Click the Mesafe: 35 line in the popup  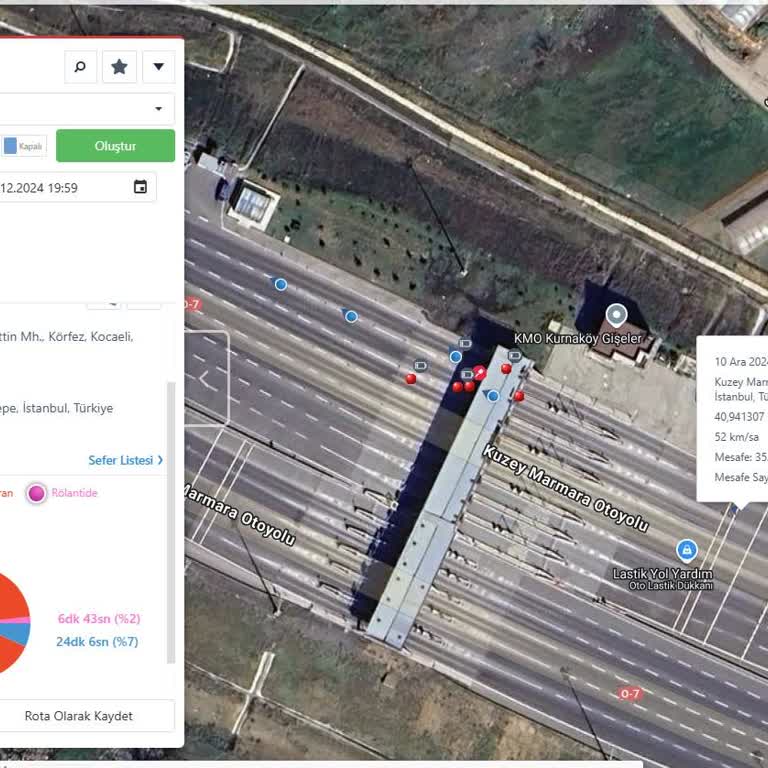click(x=741, y=457)
